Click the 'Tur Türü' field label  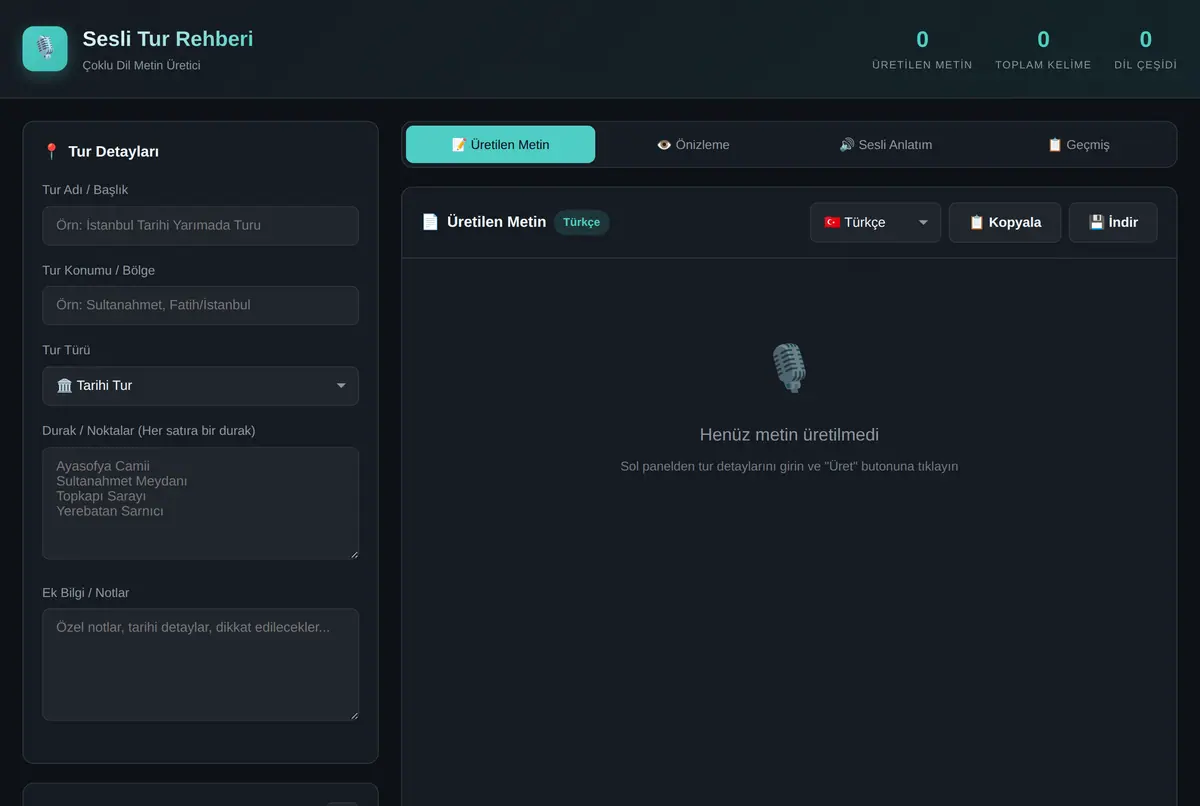[66, 350]
